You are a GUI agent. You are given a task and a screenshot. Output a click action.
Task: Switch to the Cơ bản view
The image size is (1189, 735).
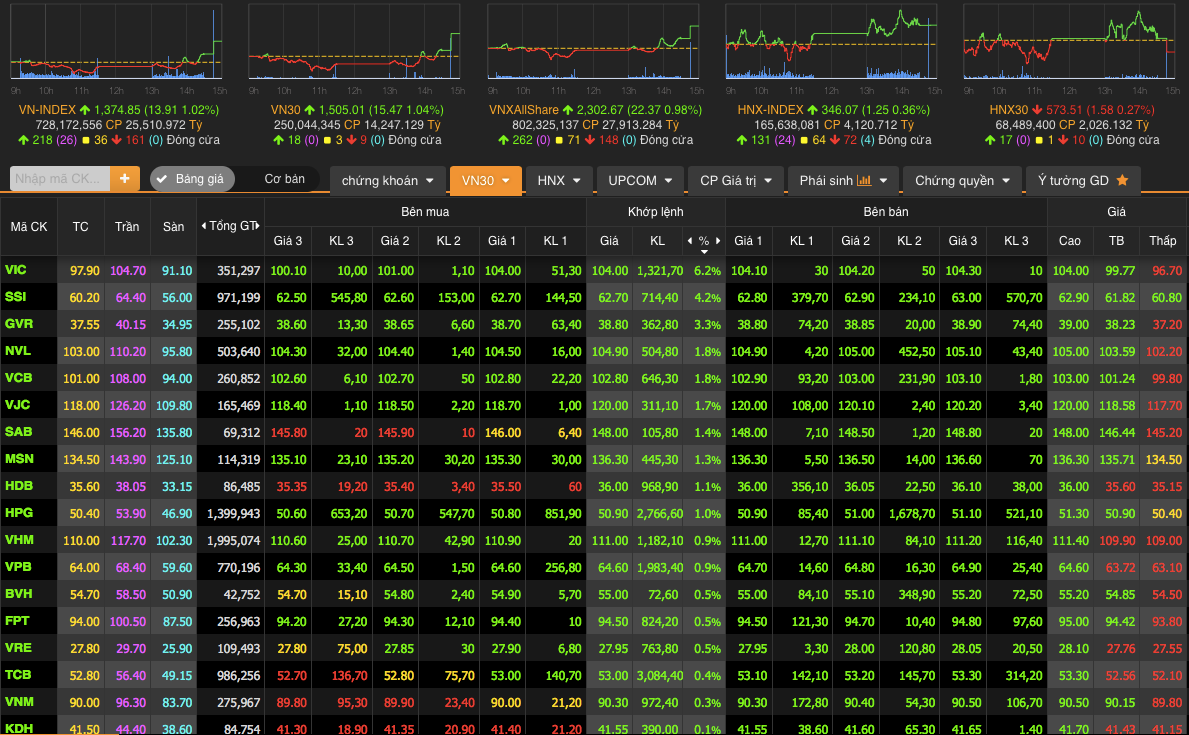click(284, 179)
